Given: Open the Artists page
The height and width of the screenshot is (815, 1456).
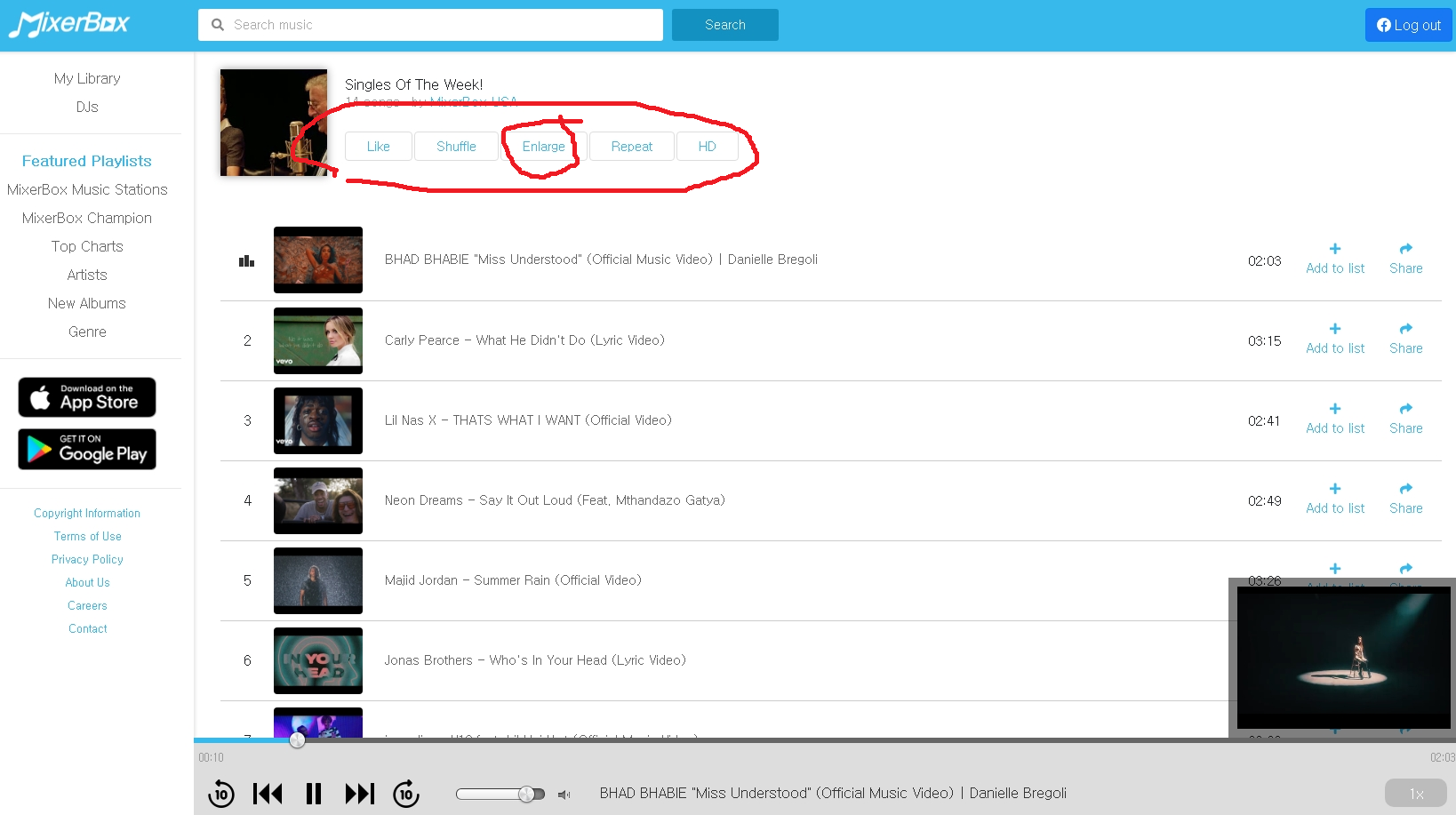Looking at the screenshot, I should click(87, 275).
